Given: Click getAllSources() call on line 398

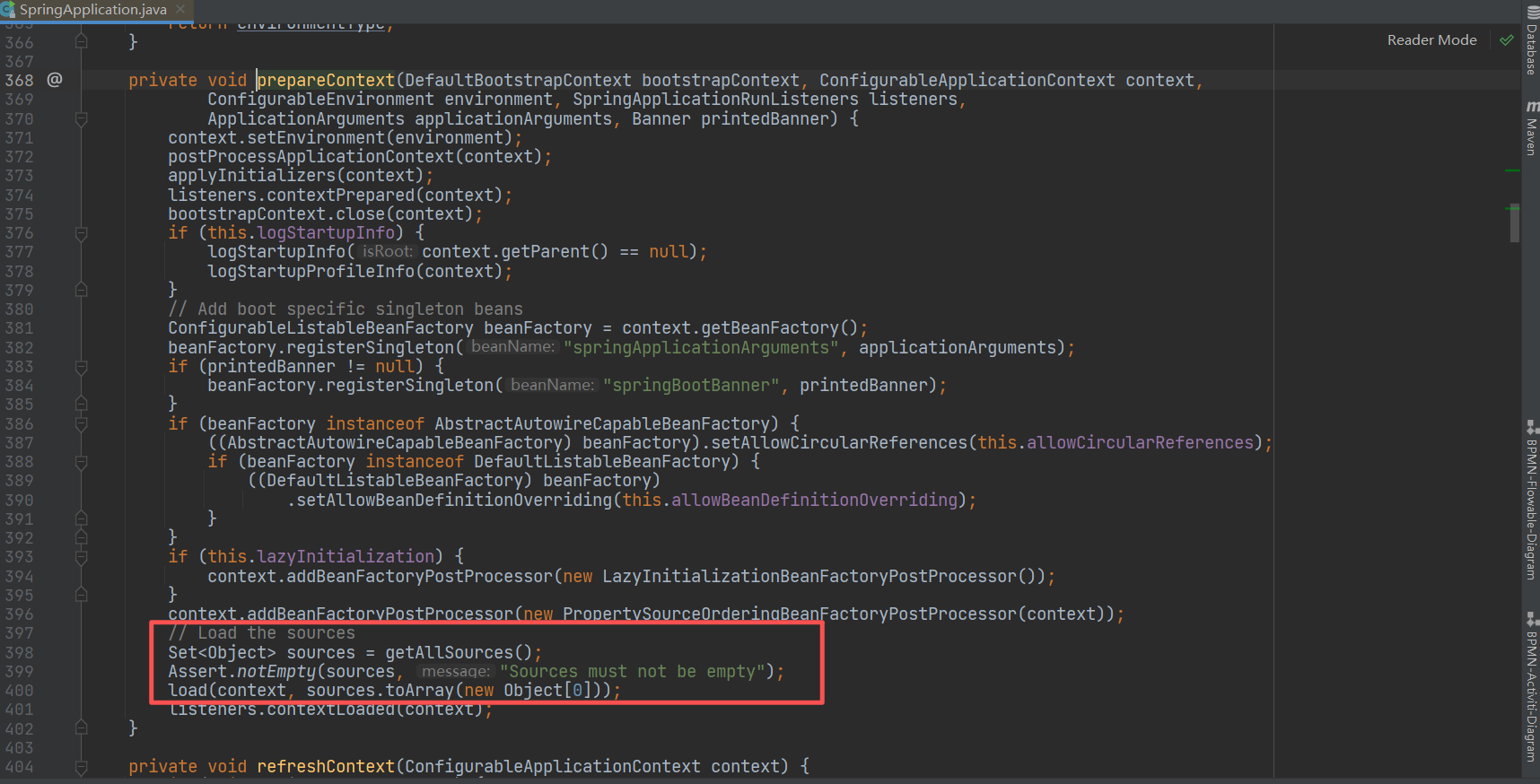Looking at the screenshot, I should 459,653.
